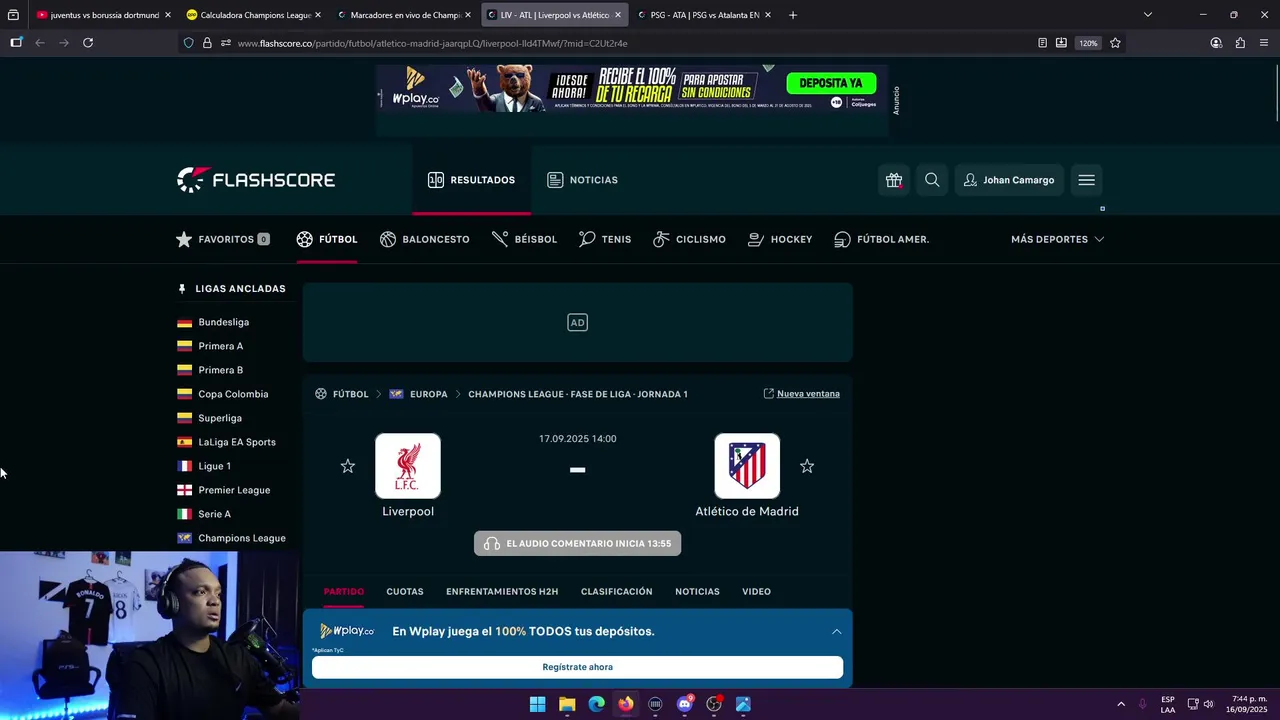Open the hamburger menu in header
1280x720 pixels.
pyautogui.click(x=1086, y=180)
